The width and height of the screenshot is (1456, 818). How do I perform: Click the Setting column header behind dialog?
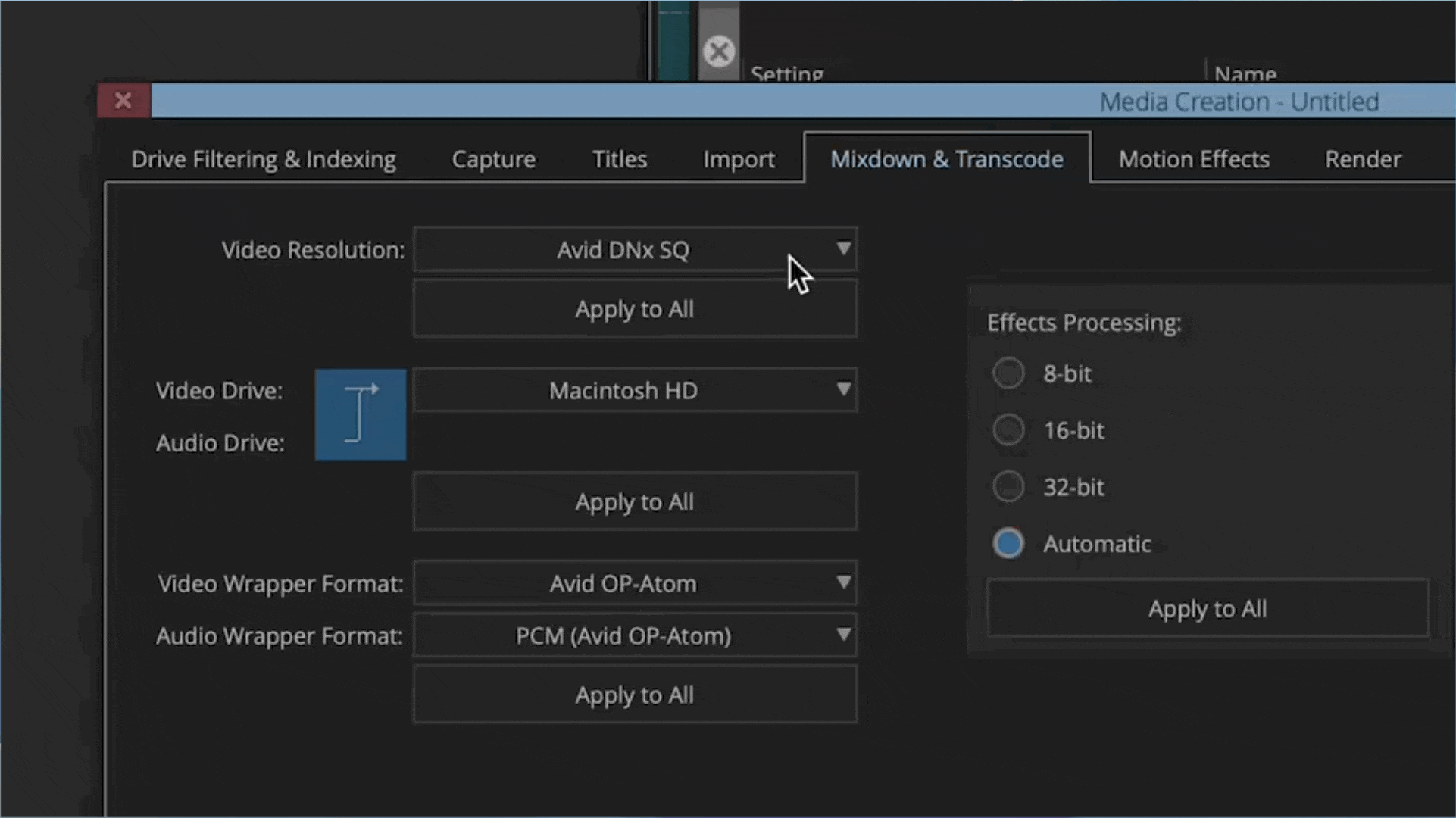pyautogui.click(x=787, y=73)
